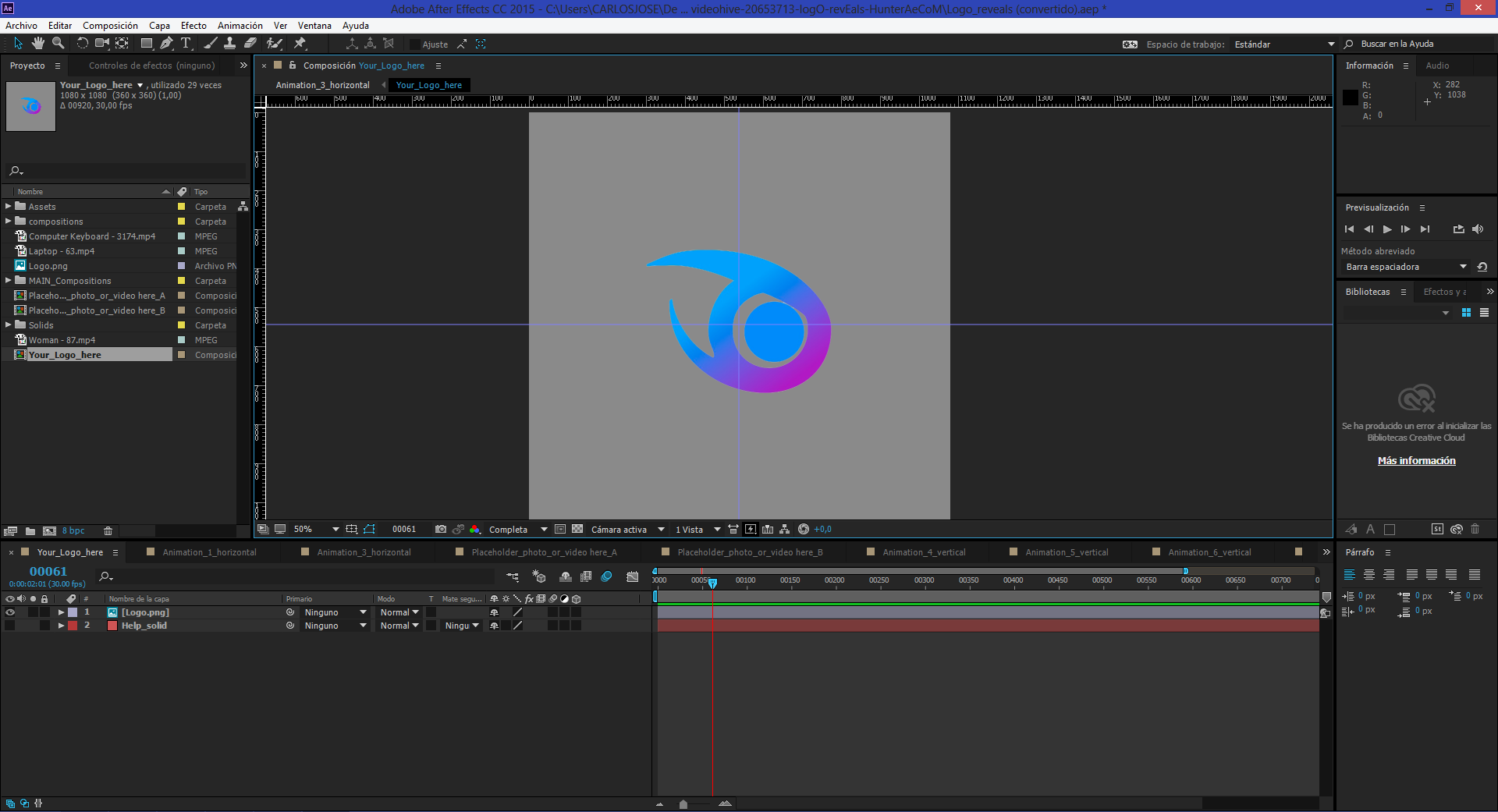This screenshot has width=1498, height=812.
Task: Toggle Frame Blending enable switch in timeline
Action: click(586, 576)
